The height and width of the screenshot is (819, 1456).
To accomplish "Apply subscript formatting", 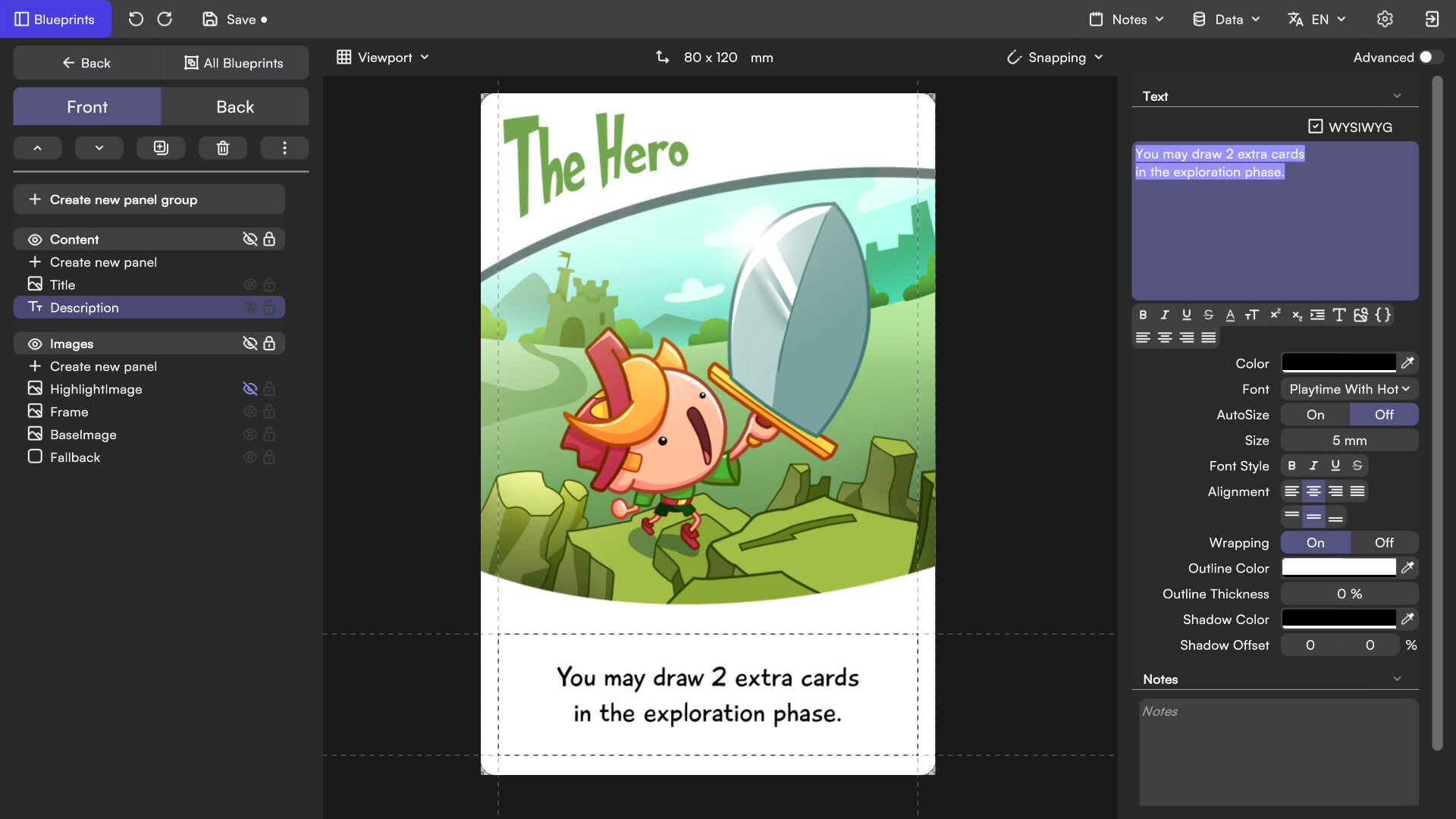I will tap(1297, 315).
